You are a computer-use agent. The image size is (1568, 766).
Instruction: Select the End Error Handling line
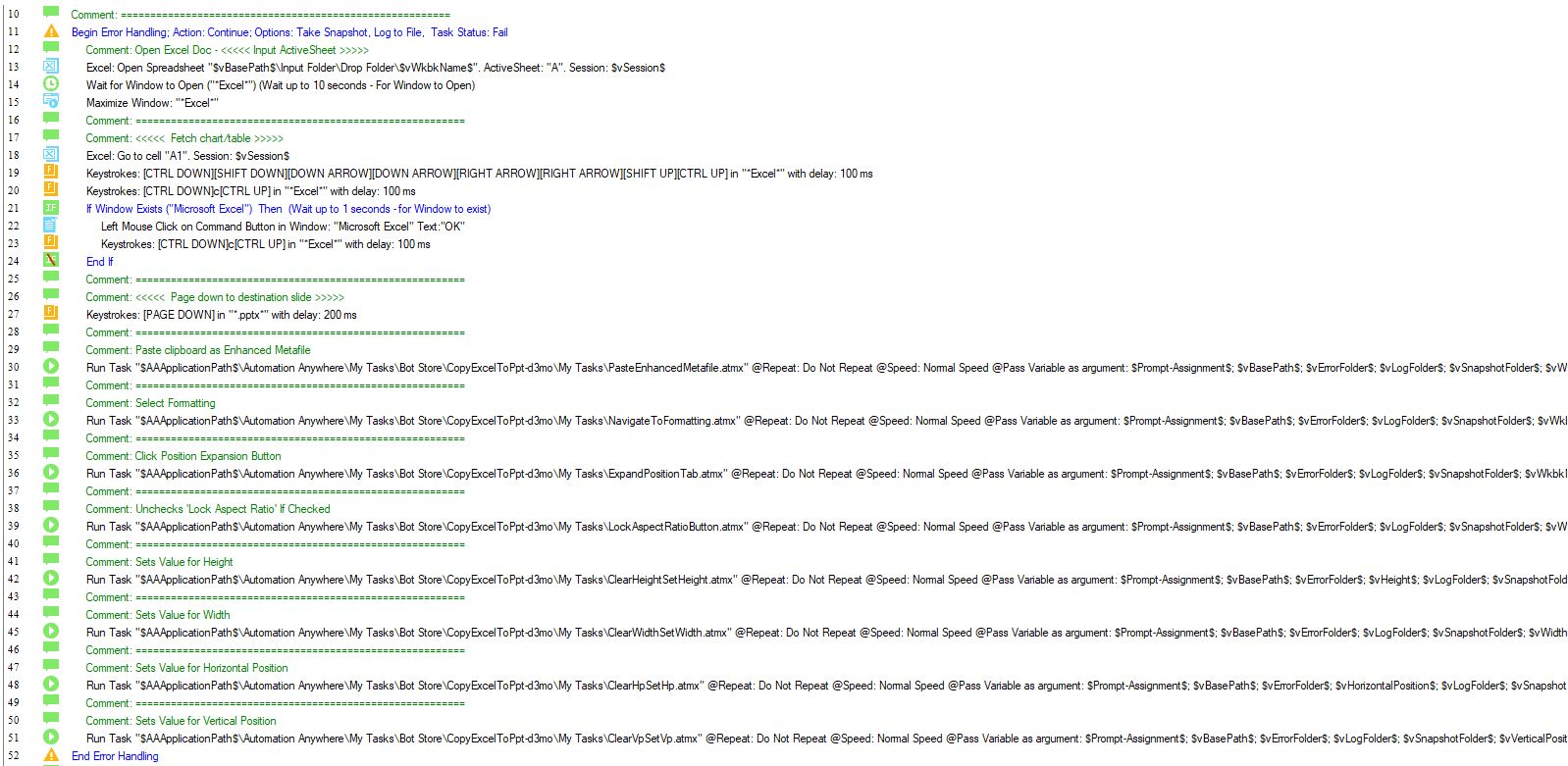pos(115,756)
